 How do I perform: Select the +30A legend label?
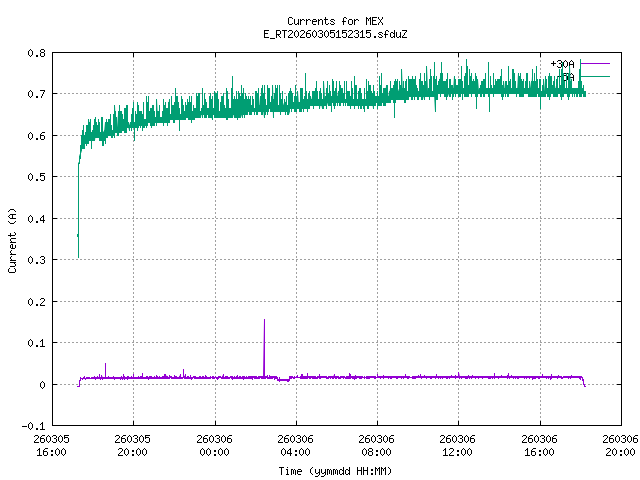(x=562, y=64)
